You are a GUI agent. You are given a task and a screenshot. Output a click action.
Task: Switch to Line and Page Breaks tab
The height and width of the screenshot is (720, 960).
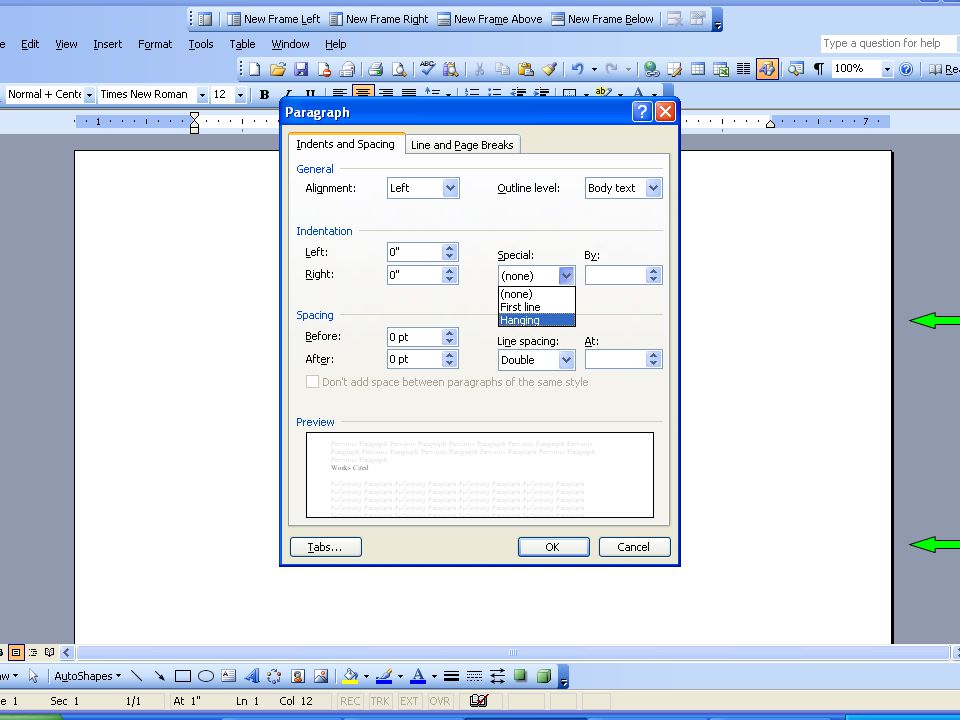(x=462, y=145)
